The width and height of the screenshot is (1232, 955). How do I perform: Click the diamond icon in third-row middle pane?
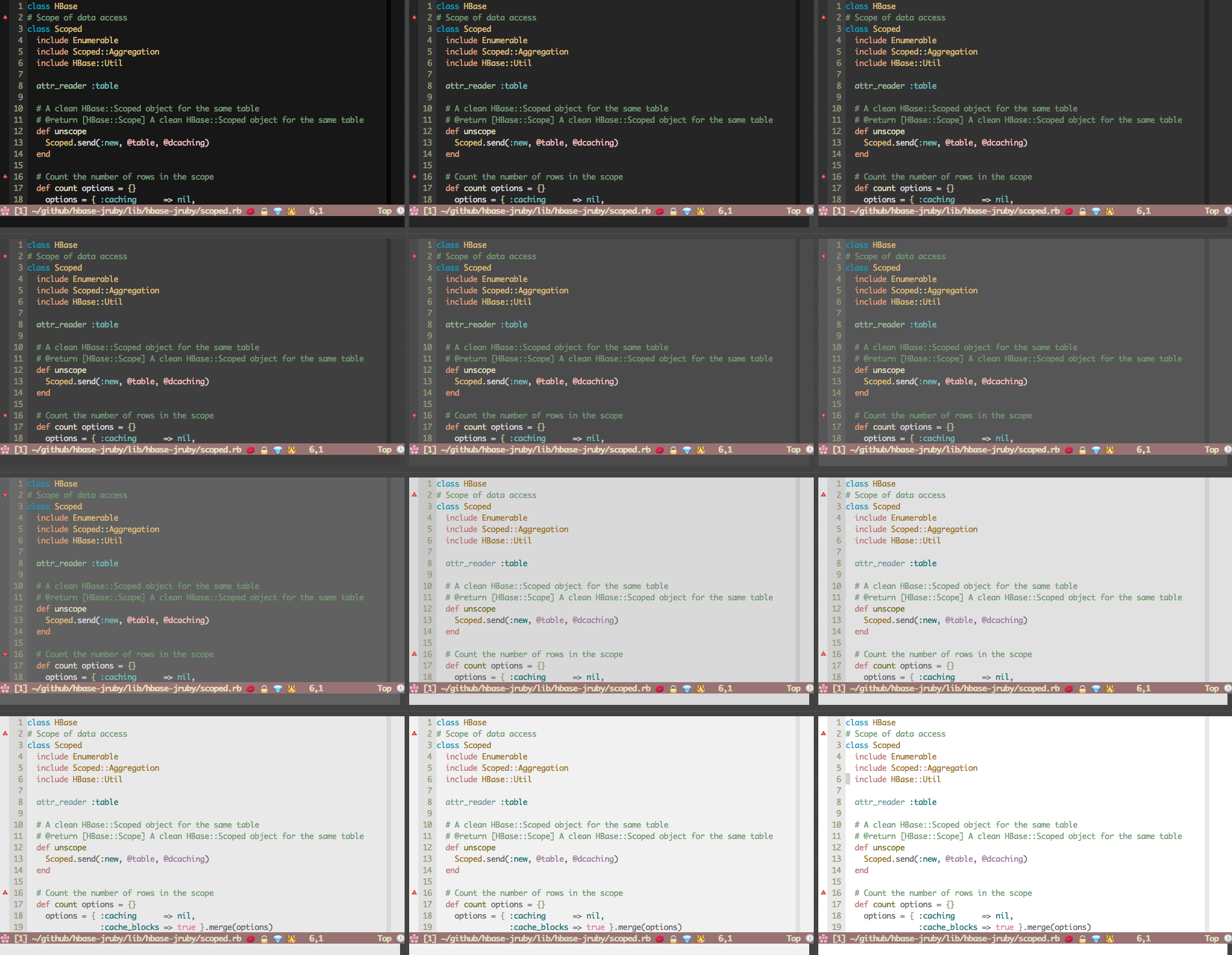(x=686, y=688)
